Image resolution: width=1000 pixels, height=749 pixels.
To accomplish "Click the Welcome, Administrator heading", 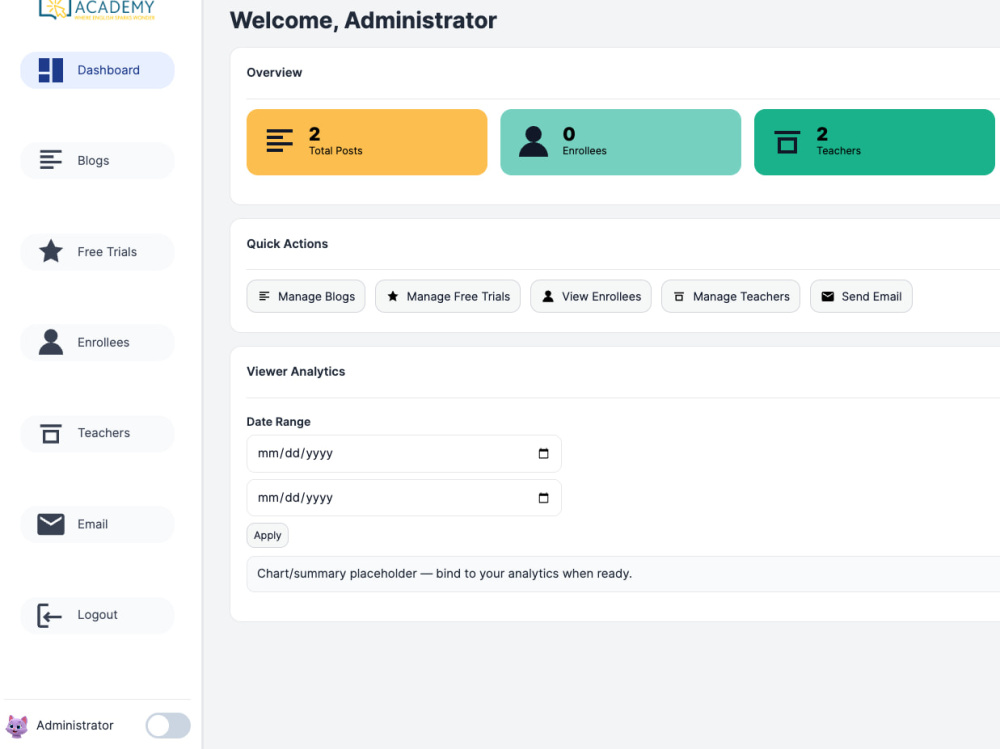I will point(363,20).
